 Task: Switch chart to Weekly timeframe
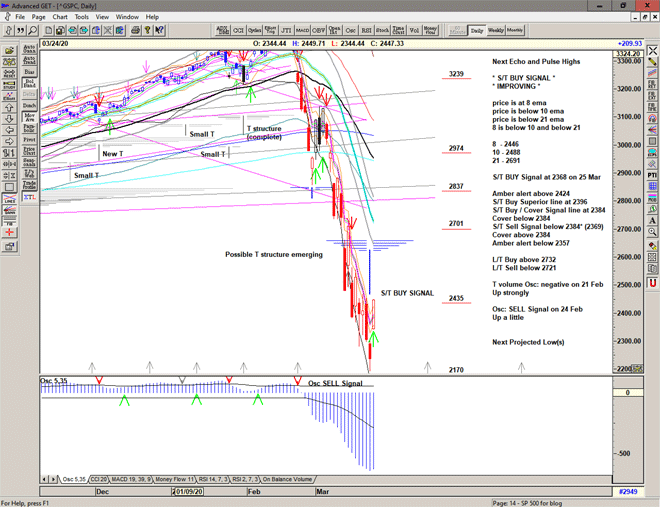click(x=496, y=31)
